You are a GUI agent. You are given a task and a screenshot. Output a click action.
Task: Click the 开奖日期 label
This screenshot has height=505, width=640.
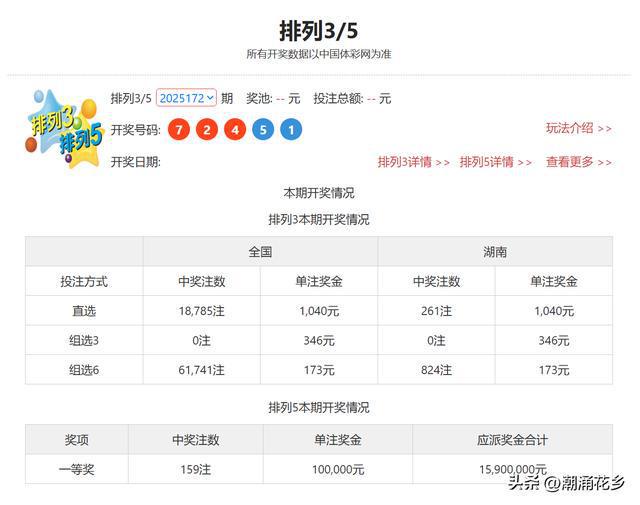pos(136,162)
